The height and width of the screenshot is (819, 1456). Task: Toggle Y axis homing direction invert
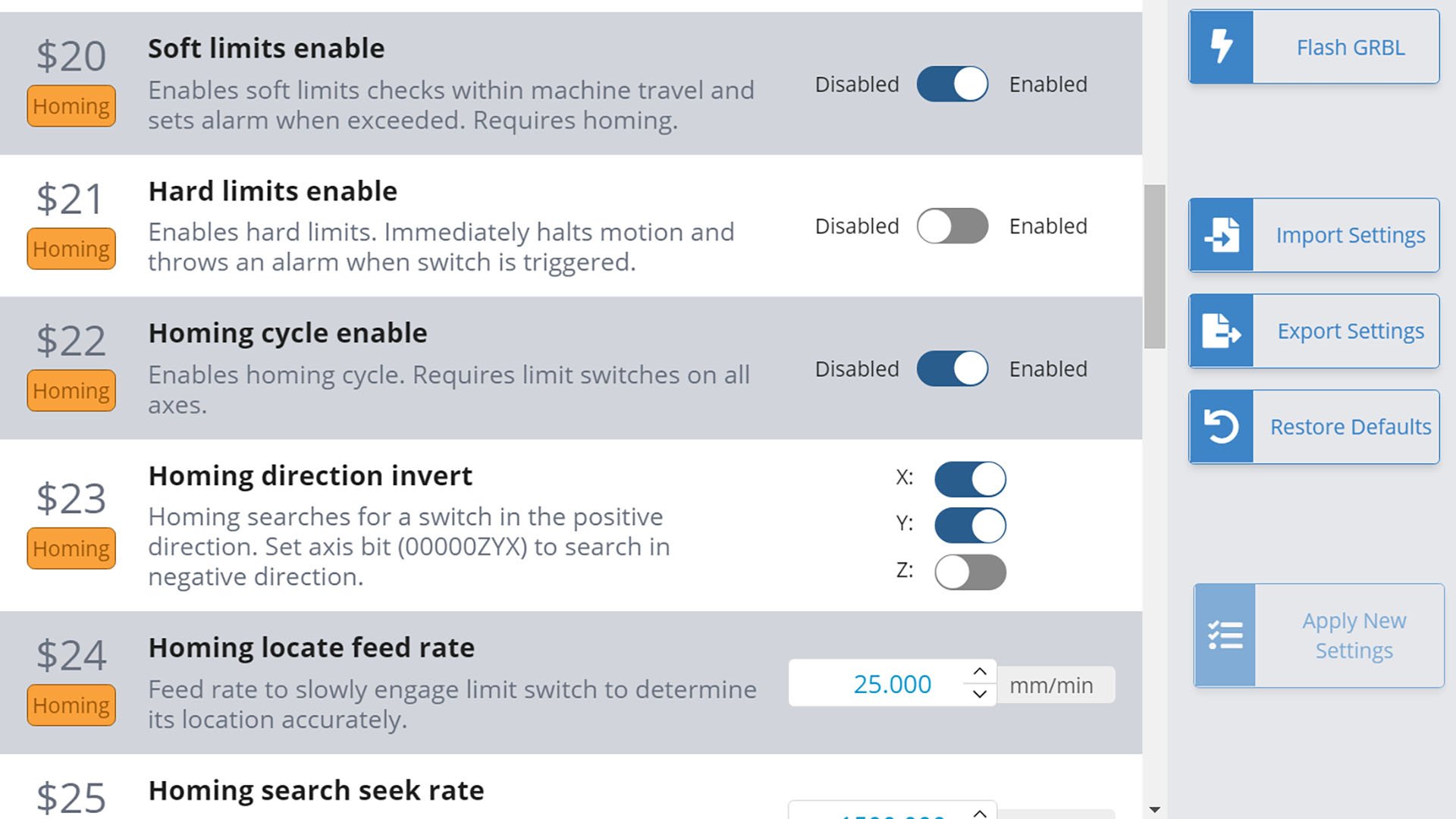click(970, 526)
